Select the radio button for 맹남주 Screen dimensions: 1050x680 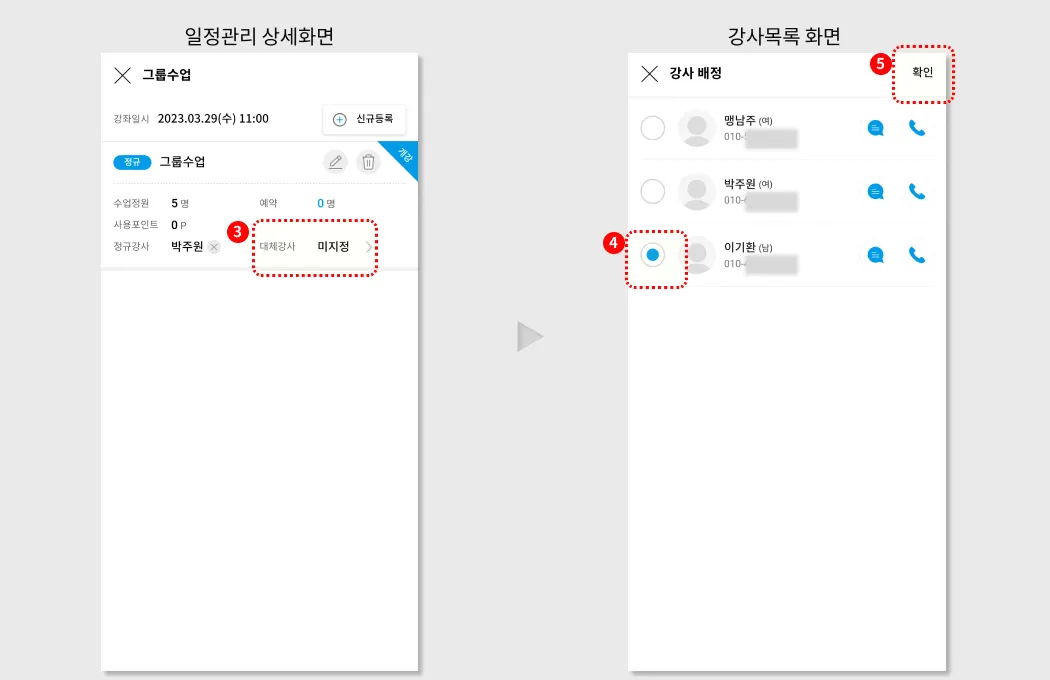click(x=652, y=127)
